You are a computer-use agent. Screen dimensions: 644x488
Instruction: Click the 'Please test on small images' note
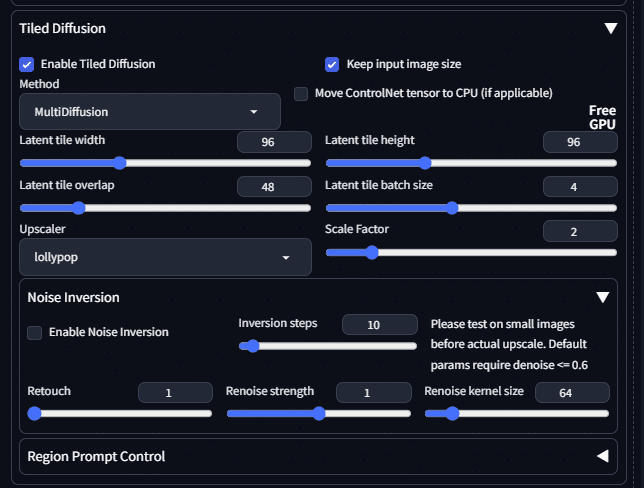point(509,344)
